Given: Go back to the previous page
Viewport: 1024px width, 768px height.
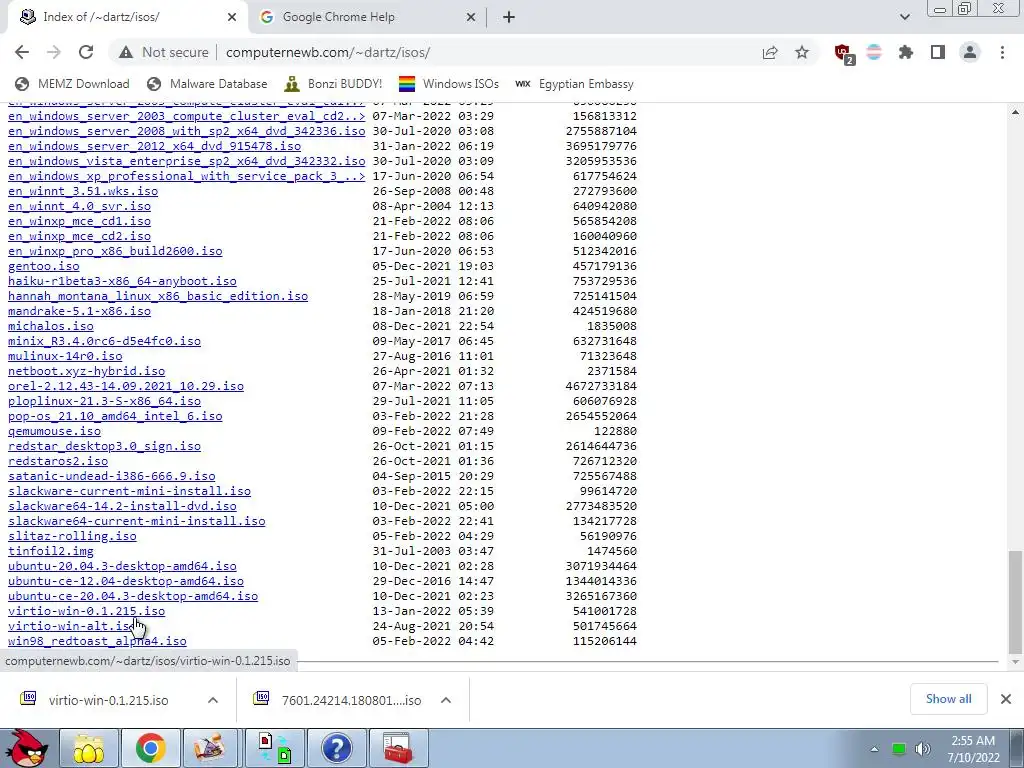Looking at the screenshot, I should click(x=22, y=52).
